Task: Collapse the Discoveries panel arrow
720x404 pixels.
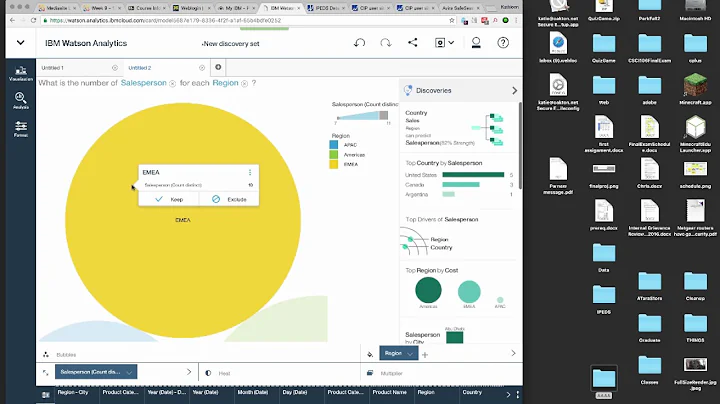Action: (x=514, y=91)
